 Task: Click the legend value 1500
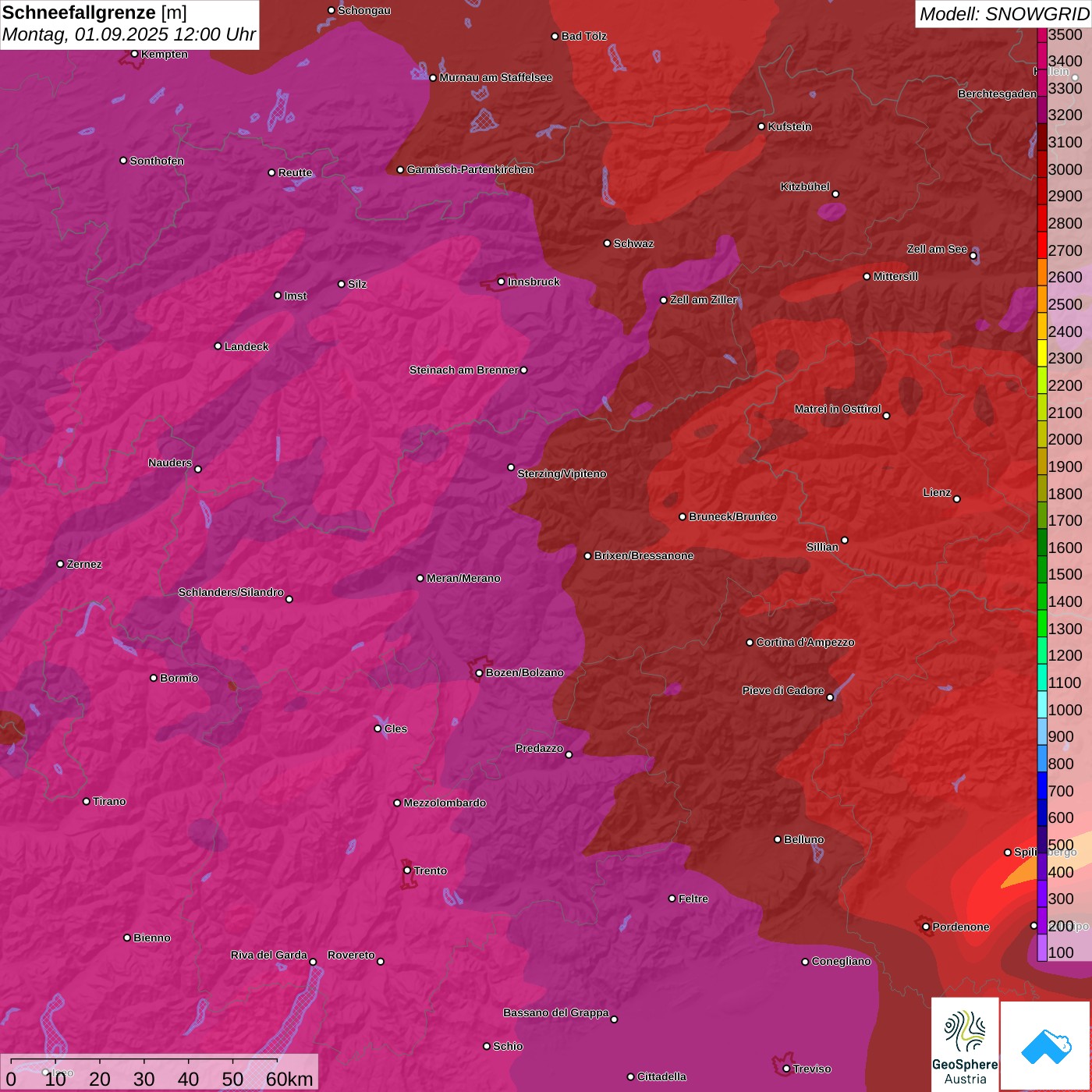coord(1065,575)
